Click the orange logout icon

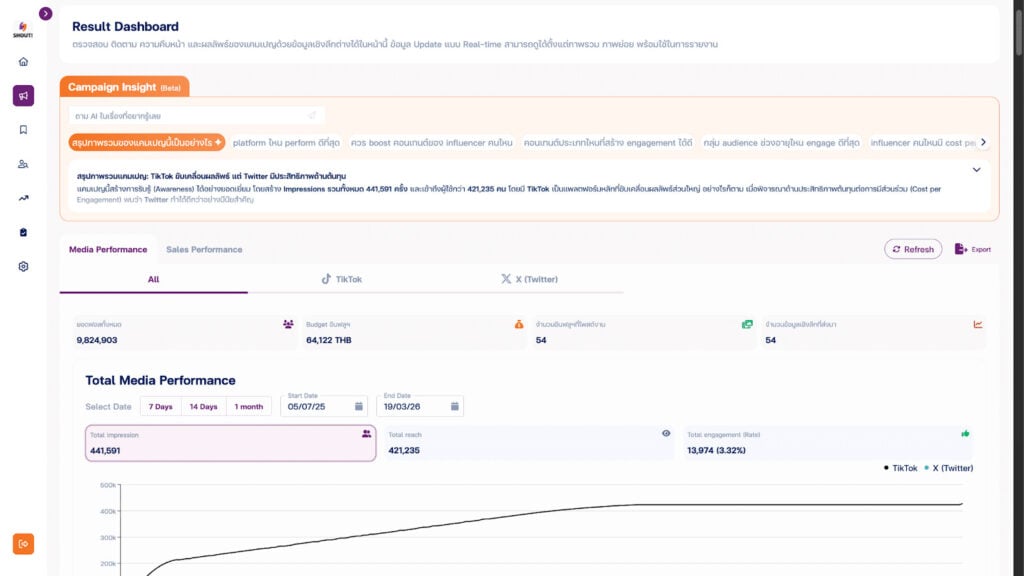(x=24, y=544)
